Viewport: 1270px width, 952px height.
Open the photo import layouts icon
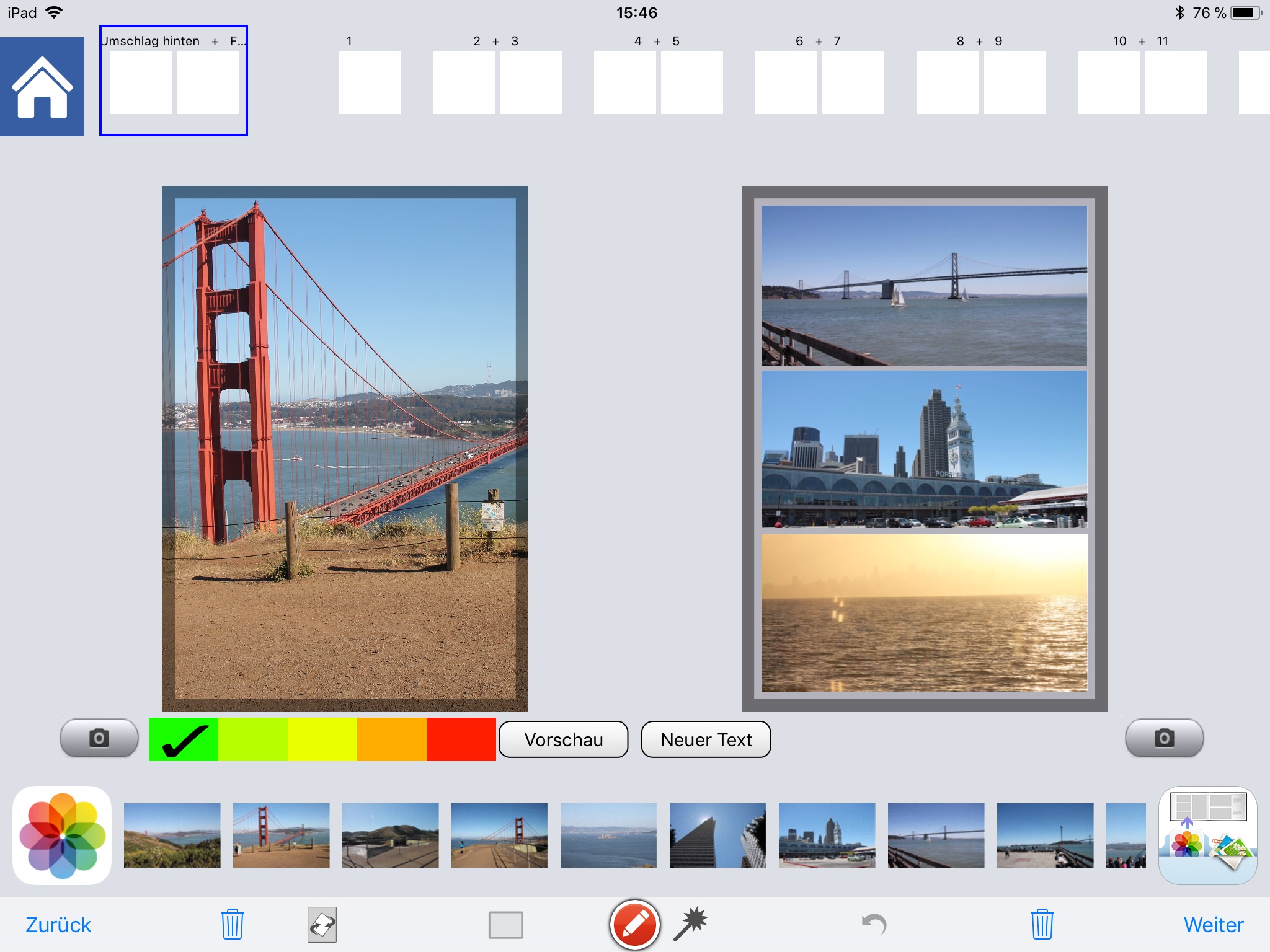(x=1207, y=835)
